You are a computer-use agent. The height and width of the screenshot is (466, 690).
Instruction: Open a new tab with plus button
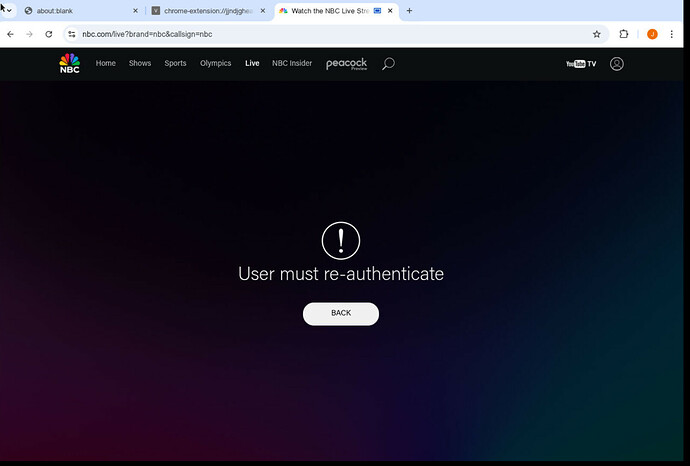click(x=409, y=10)
